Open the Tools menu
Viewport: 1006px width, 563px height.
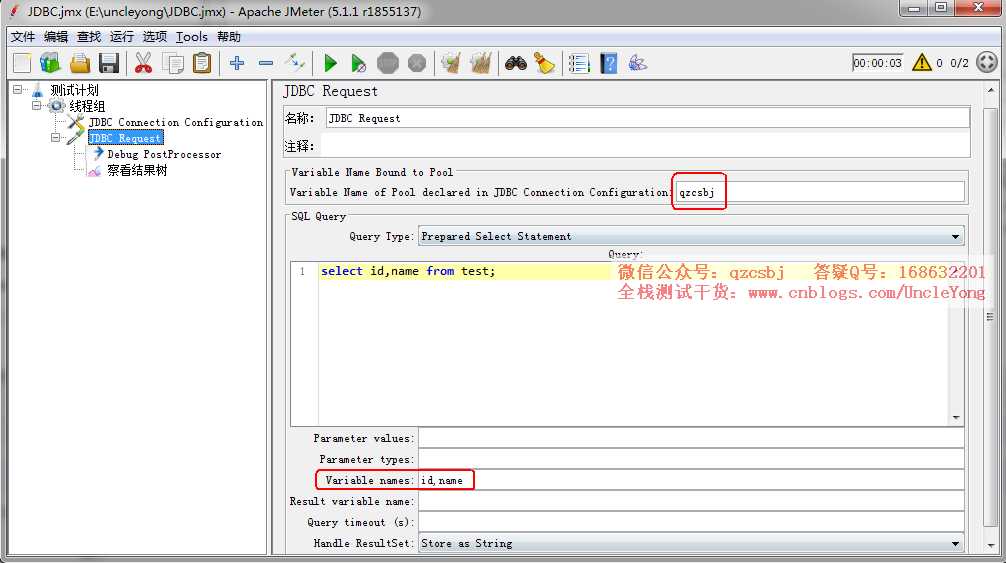(192, 37)
